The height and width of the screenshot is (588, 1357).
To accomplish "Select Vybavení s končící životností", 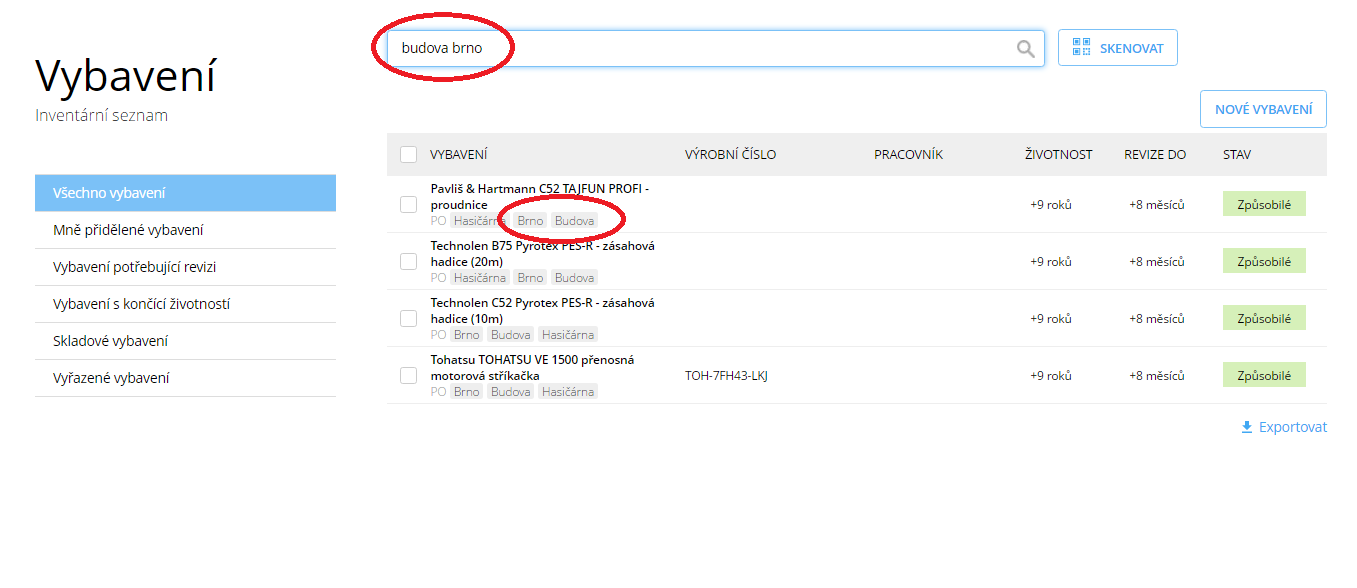I will 185,304.
